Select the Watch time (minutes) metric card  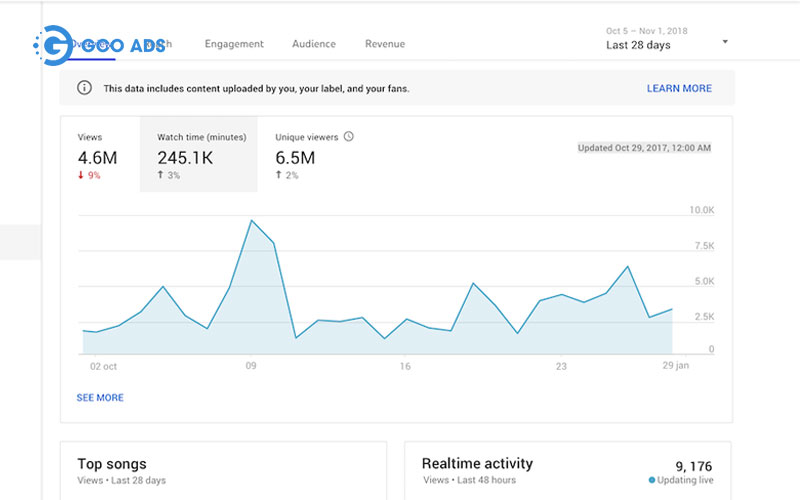click(x=198, y=155)
